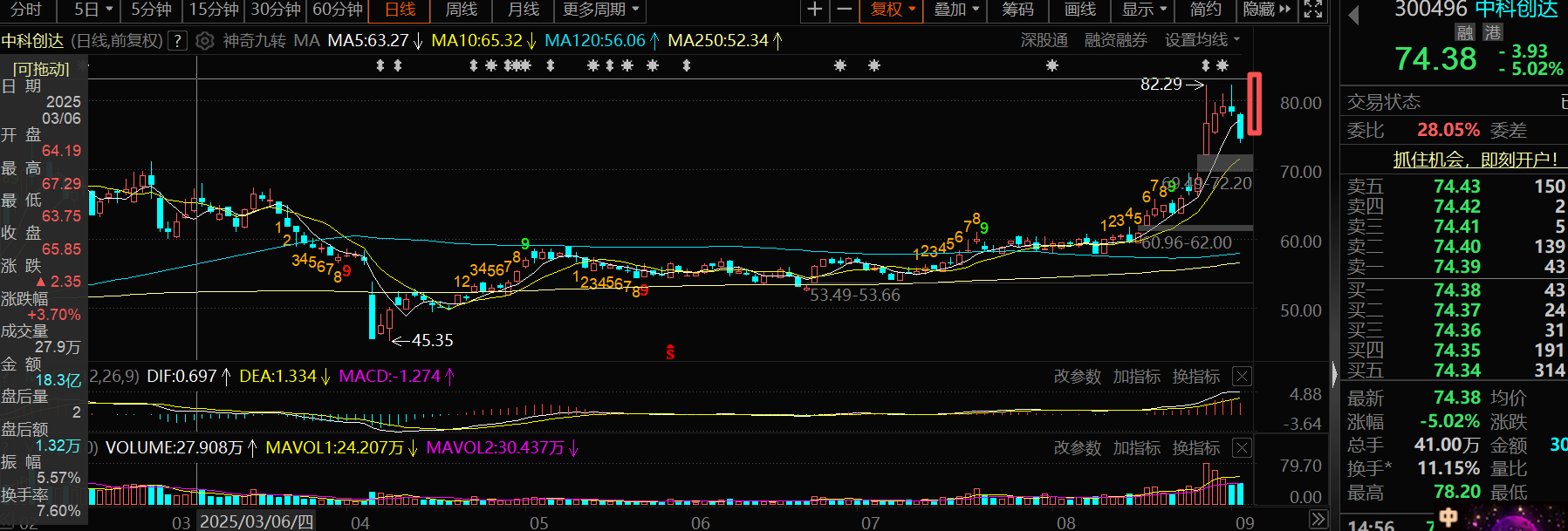Expand the 更多周期 dropdown
This screenshot has width=1568, height=531.
(x=601, y=10)
